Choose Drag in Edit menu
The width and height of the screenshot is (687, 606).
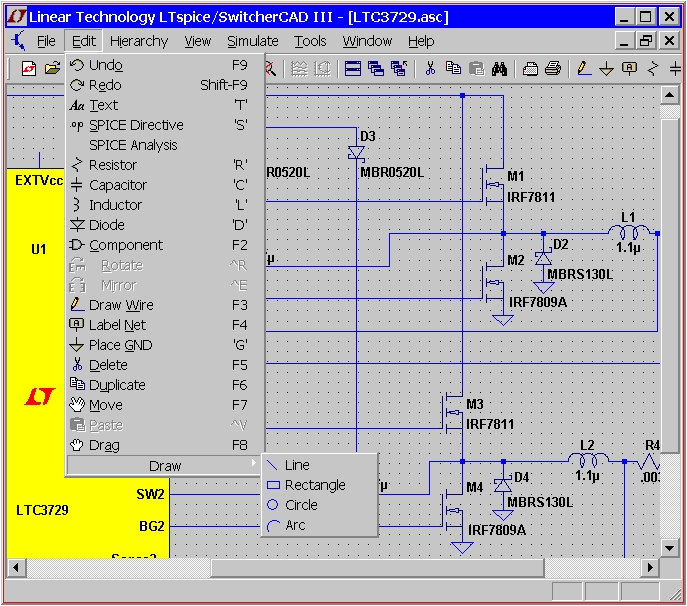click(165, 446)
